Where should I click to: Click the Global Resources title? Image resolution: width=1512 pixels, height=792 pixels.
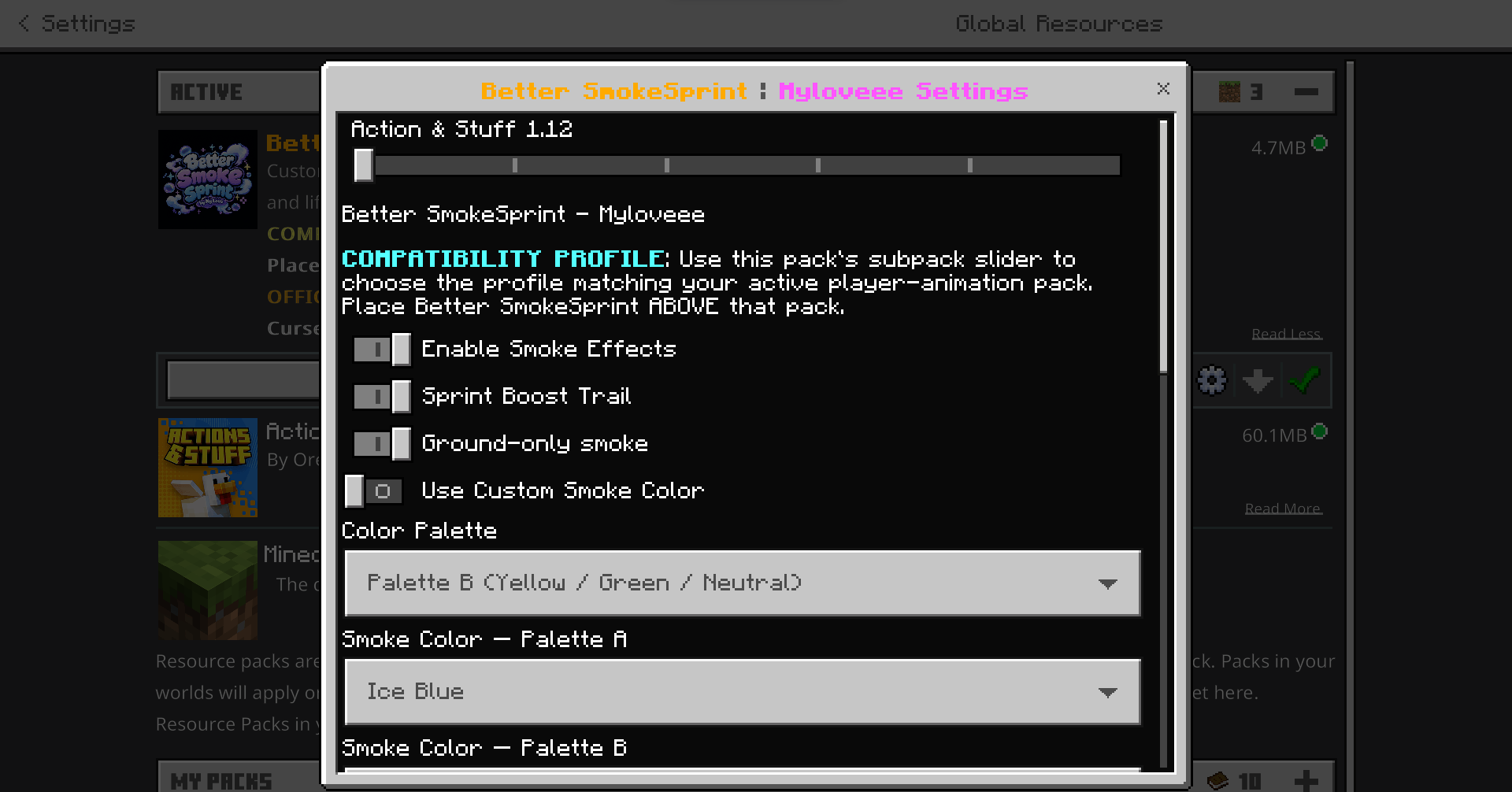[x=1059, y=24]
